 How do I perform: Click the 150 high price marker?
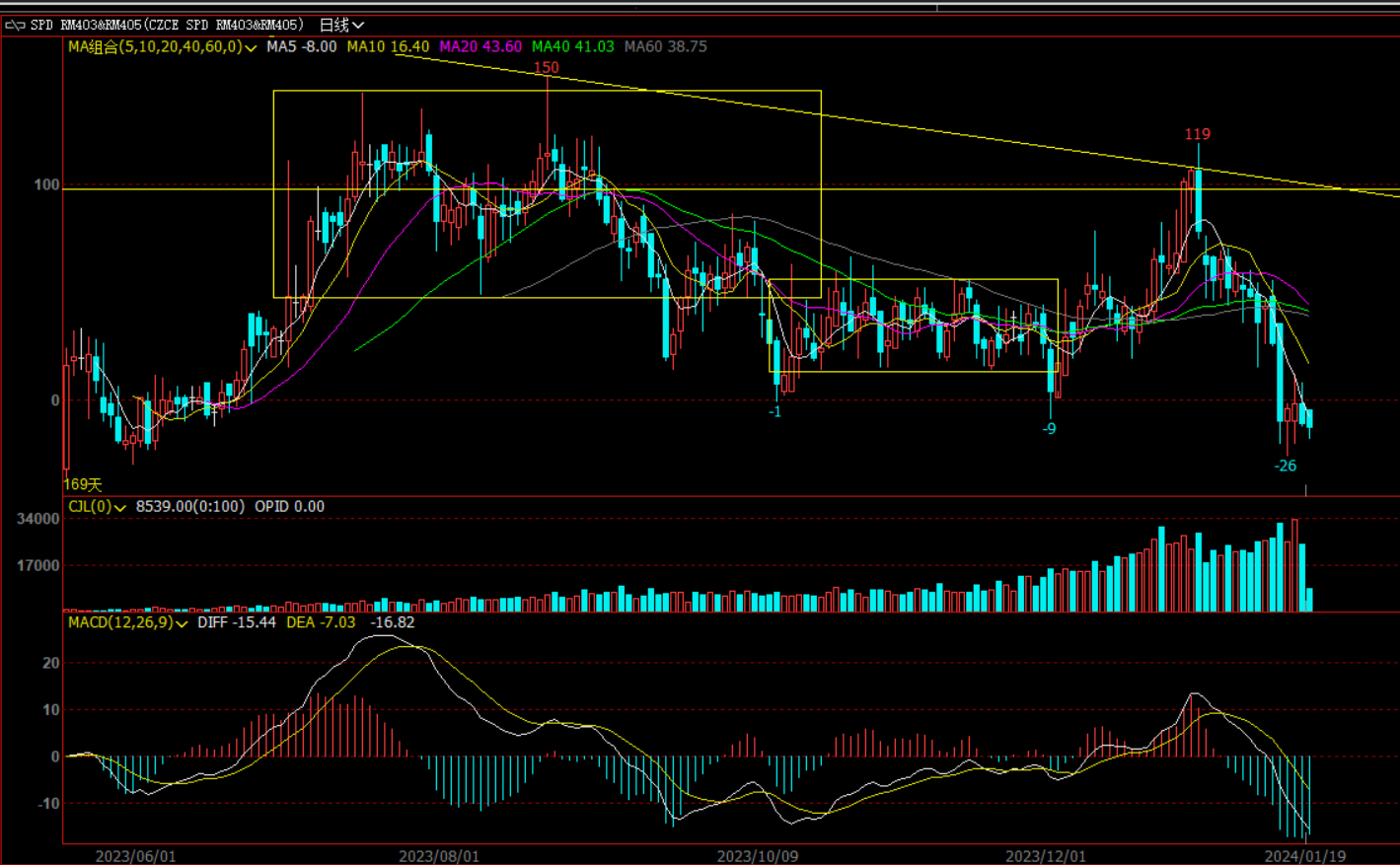click(546, 67)
